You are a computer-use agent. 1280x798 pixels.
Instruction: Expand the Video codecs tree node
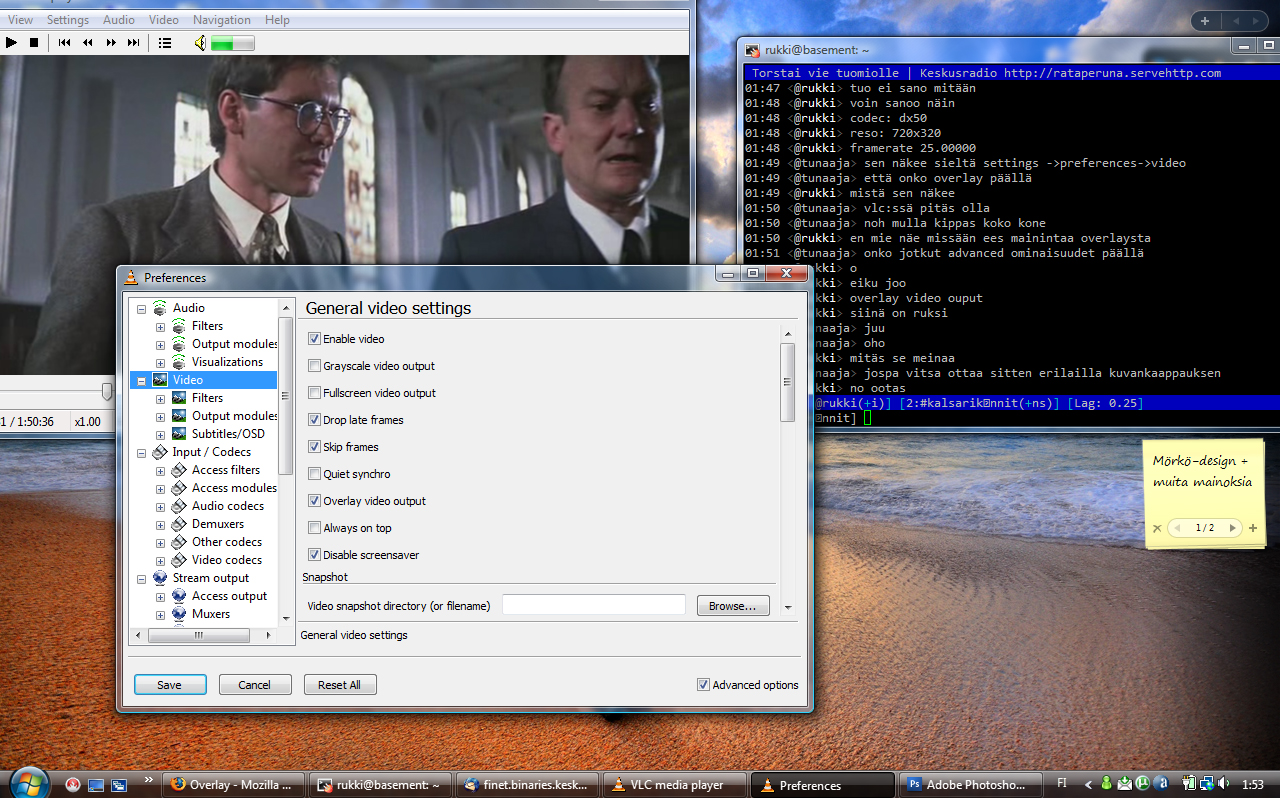160,560
